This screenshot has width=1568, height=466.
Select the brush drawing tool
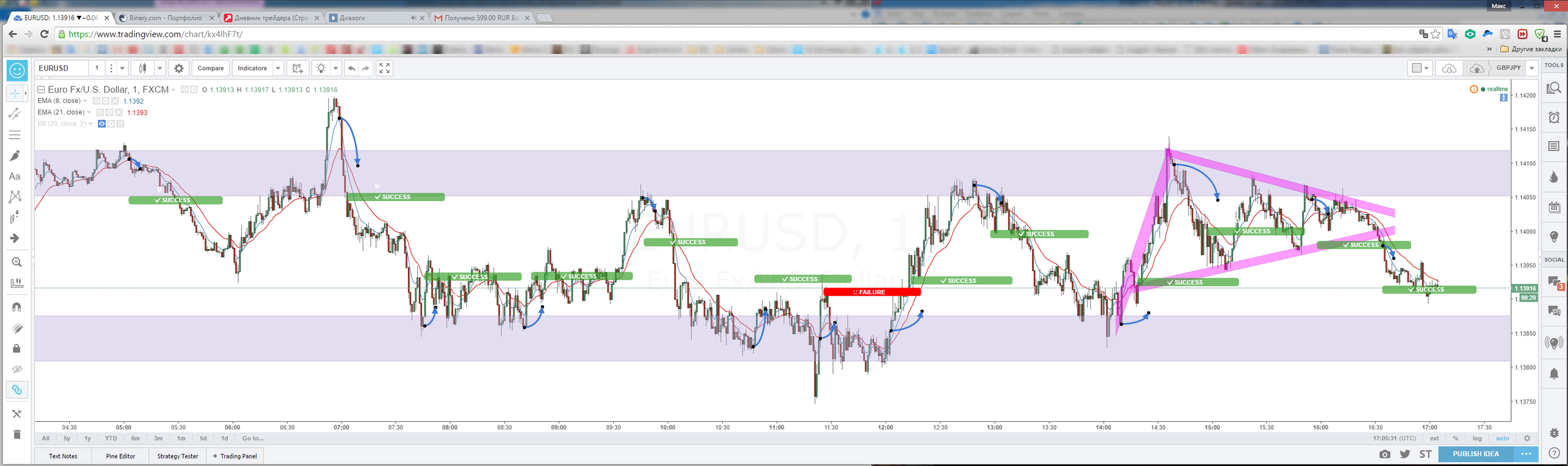[15, 156]
